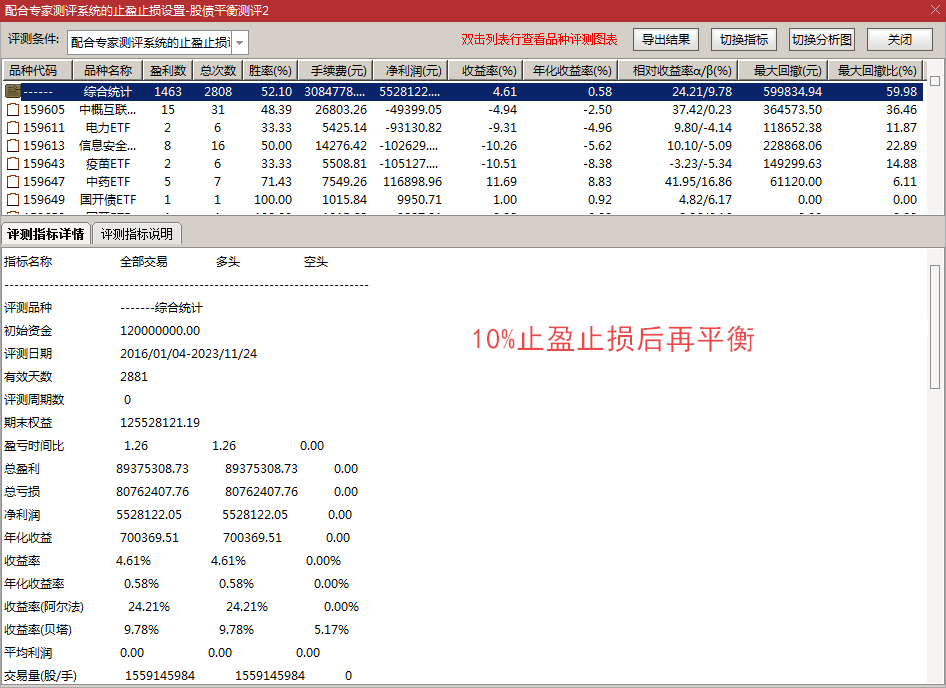Image resolution: width=946 pixels, height=688 pixels.
Task: Click the folder icon of the 综合统计 row
Action: [x=13, y=91]
